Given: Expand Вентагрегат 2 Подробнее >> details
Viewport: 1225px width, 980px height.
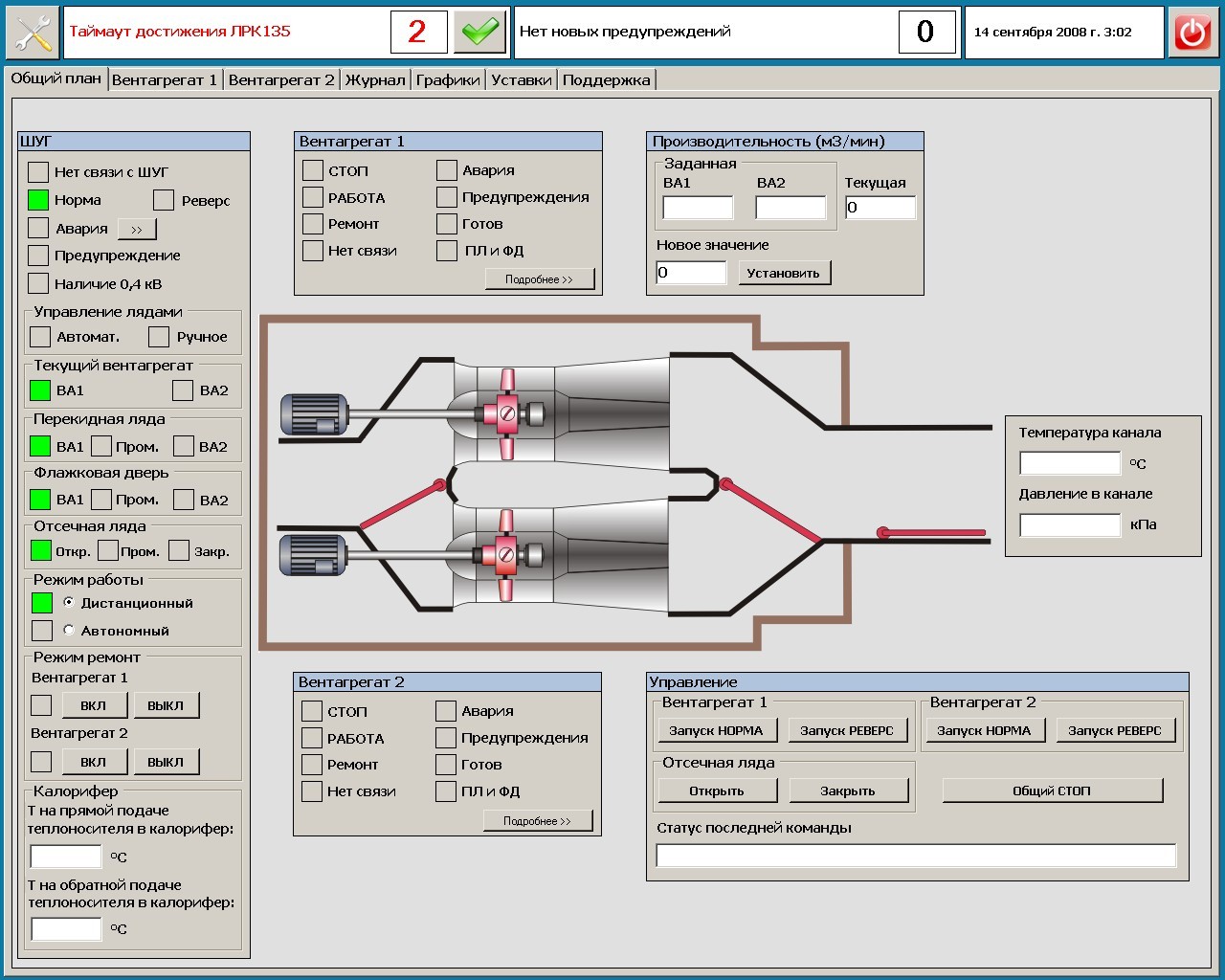Looking at the screenshot, I should coord(537,821).
